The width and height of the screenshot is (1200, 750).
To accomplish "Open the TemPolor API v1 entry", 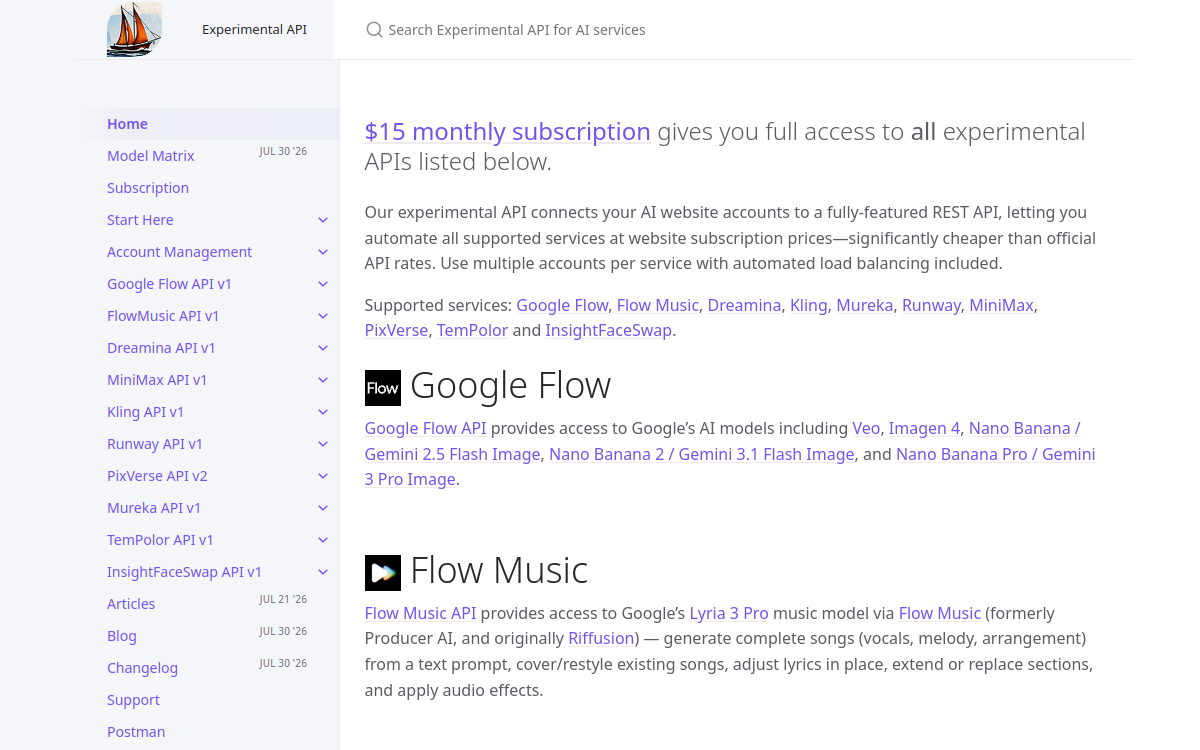I will pyautogui.click(x=160, y=540).
